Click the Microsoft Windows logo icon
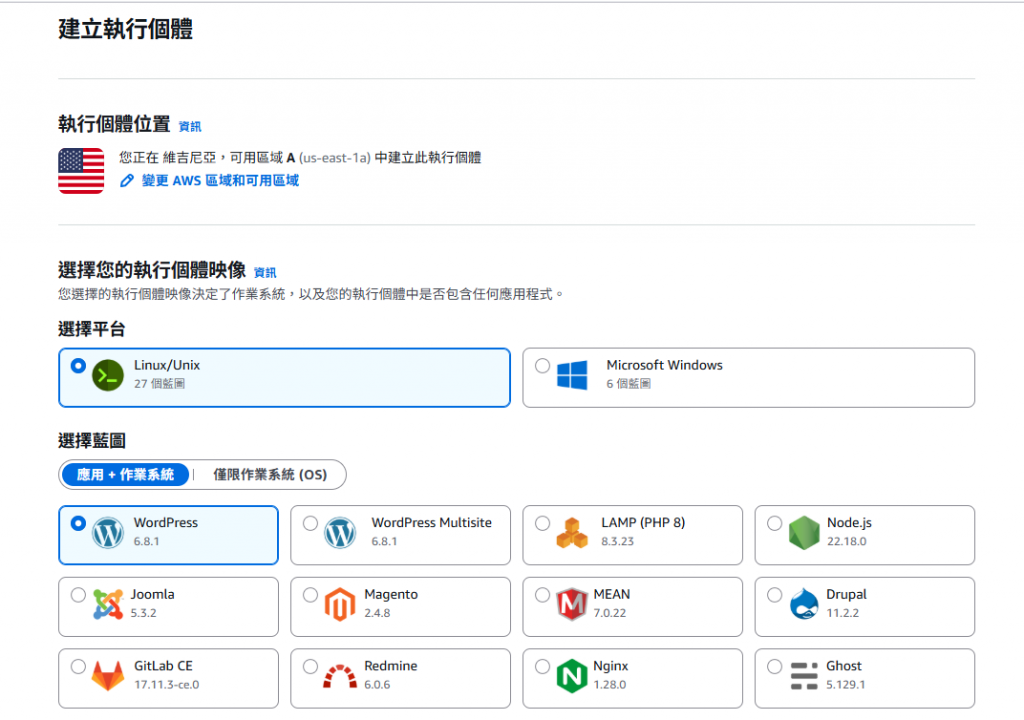The width and height of the screenshot is (1024, 720). click(x=572, y=376)
